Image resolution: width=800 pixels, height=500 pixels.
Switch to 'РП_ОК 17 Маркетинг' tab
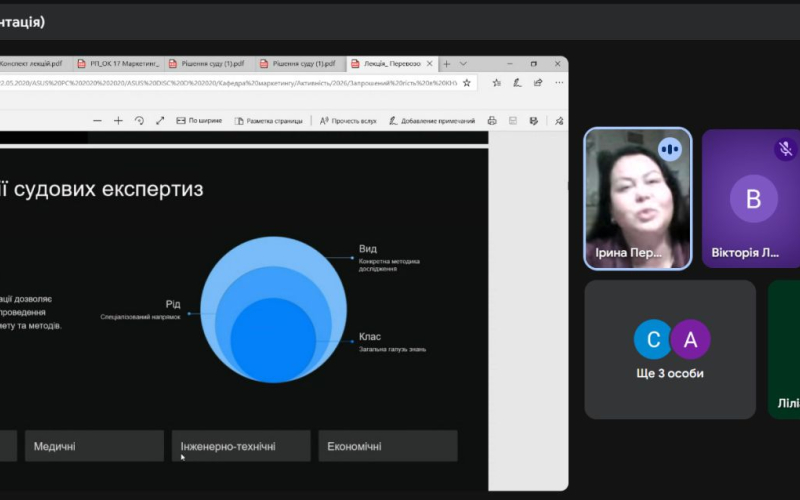point(120,64)
